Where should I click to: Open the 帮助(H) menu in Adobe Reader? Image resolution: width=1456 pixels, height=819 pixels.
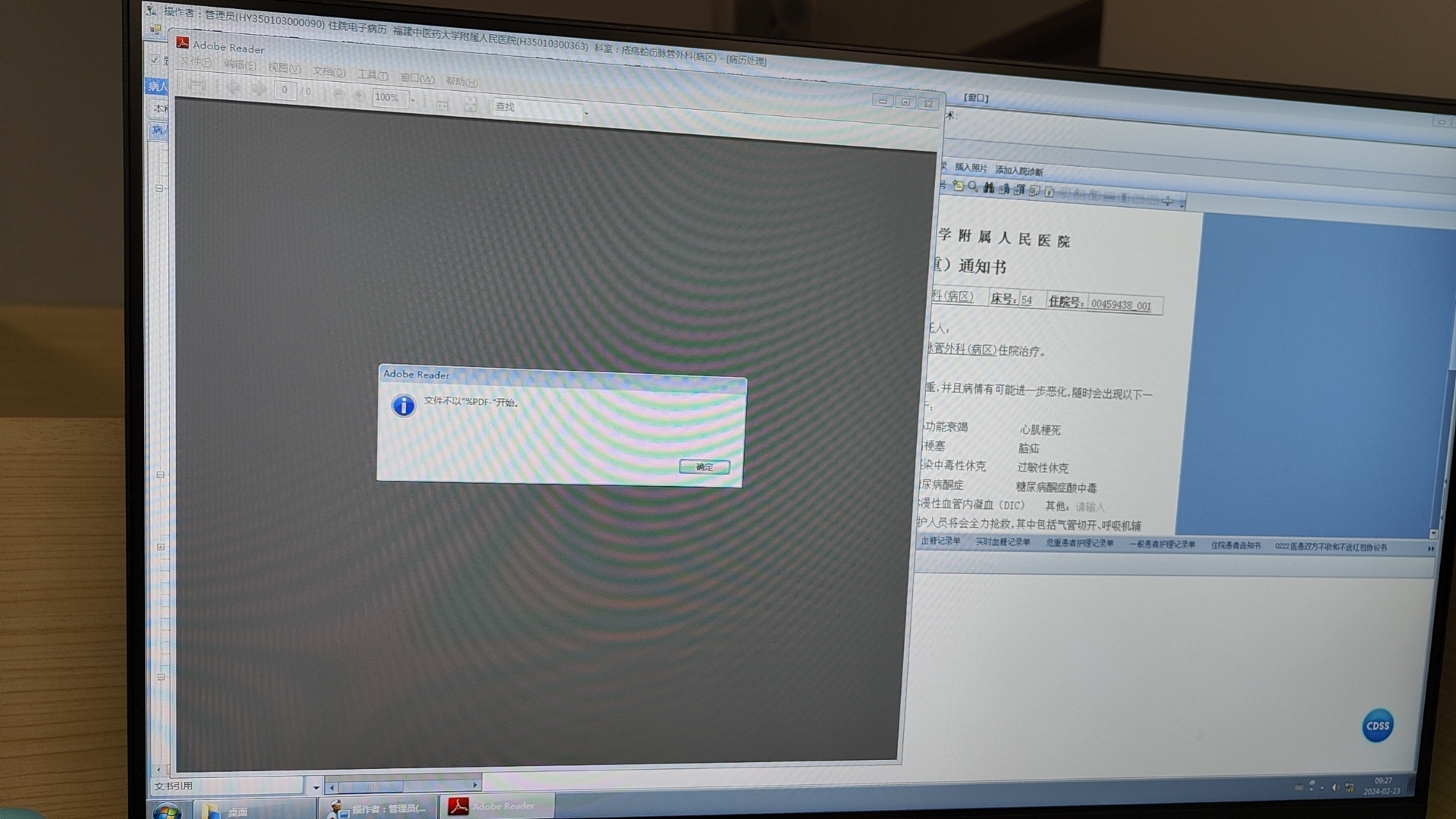click(461, 82)
